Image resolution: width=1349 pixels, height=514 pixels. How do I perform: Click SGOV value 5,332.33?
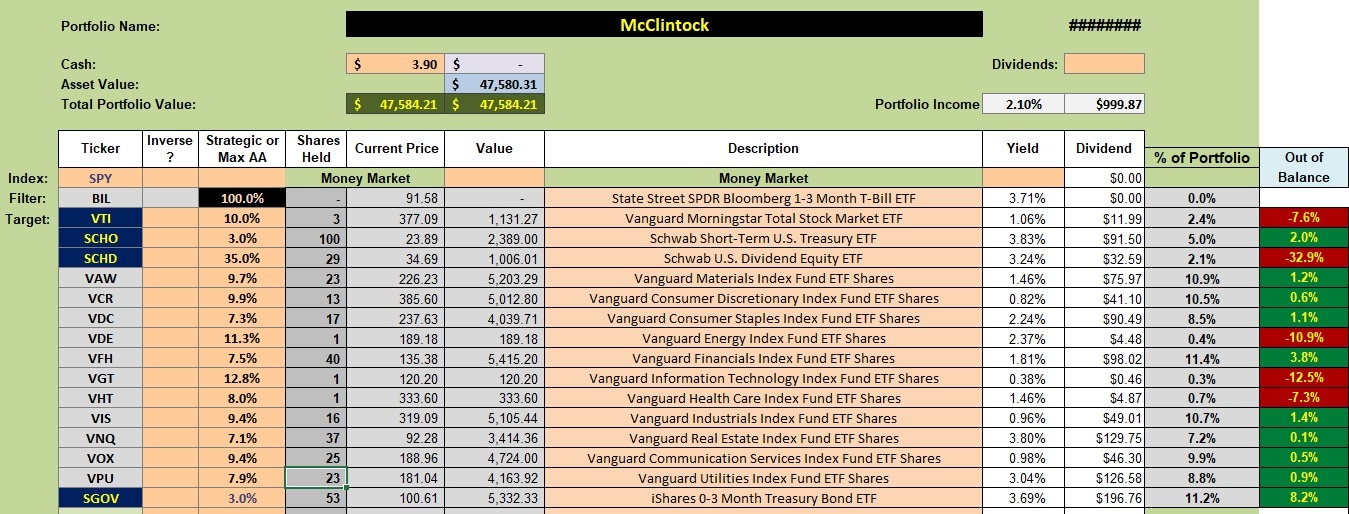click(x=495, y=498)
